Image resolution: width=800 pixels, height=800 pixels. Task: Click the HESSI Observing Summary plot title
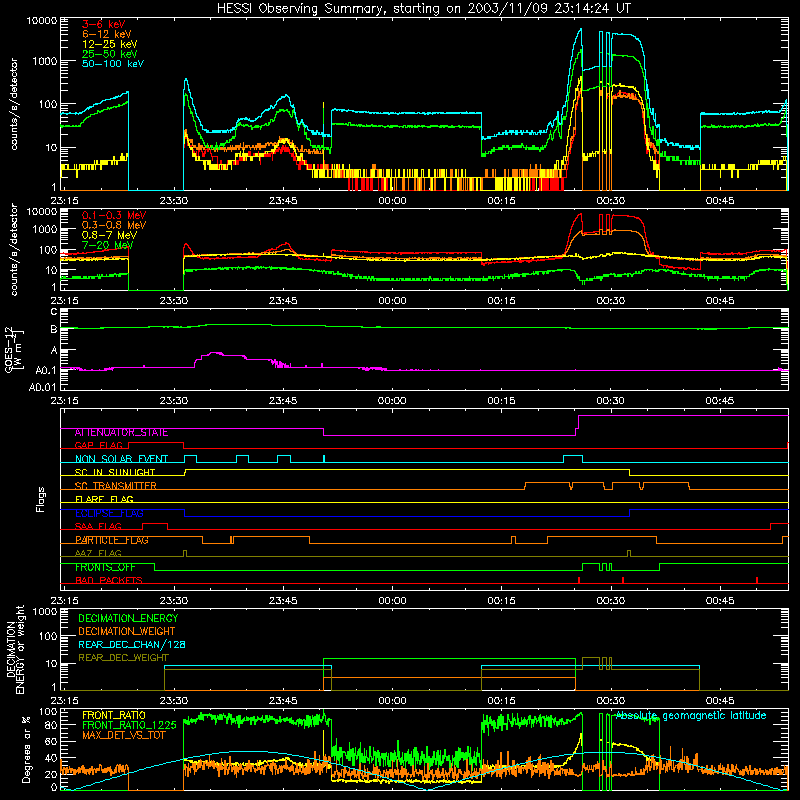pyautogui.click(x=423, y=9)
